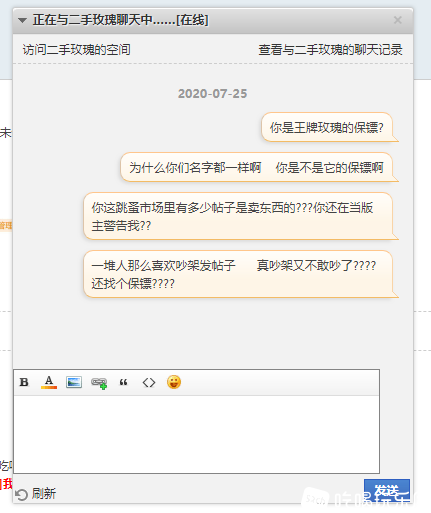Click the blue 发送 send button
This screenshot has height=513, width=431.
click(387, 491)
